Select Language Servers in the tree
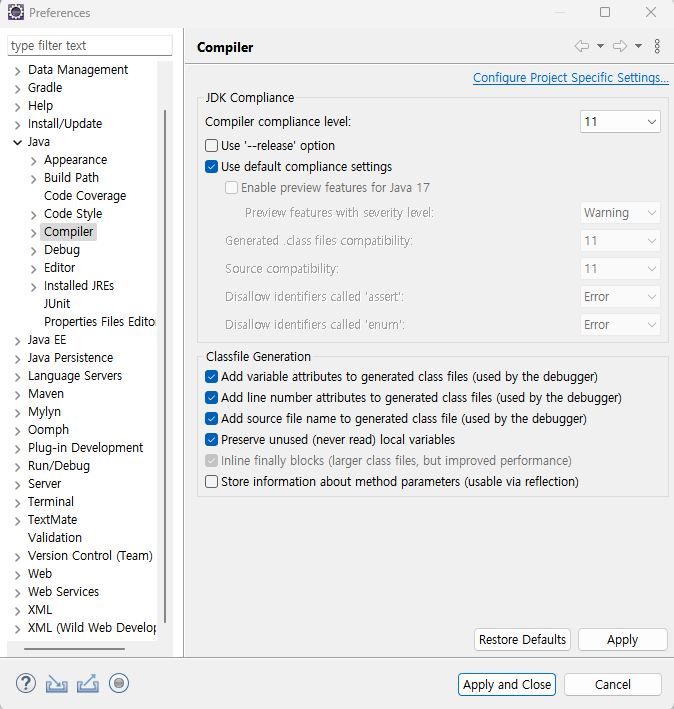The image size is (674, 709). 75,376
